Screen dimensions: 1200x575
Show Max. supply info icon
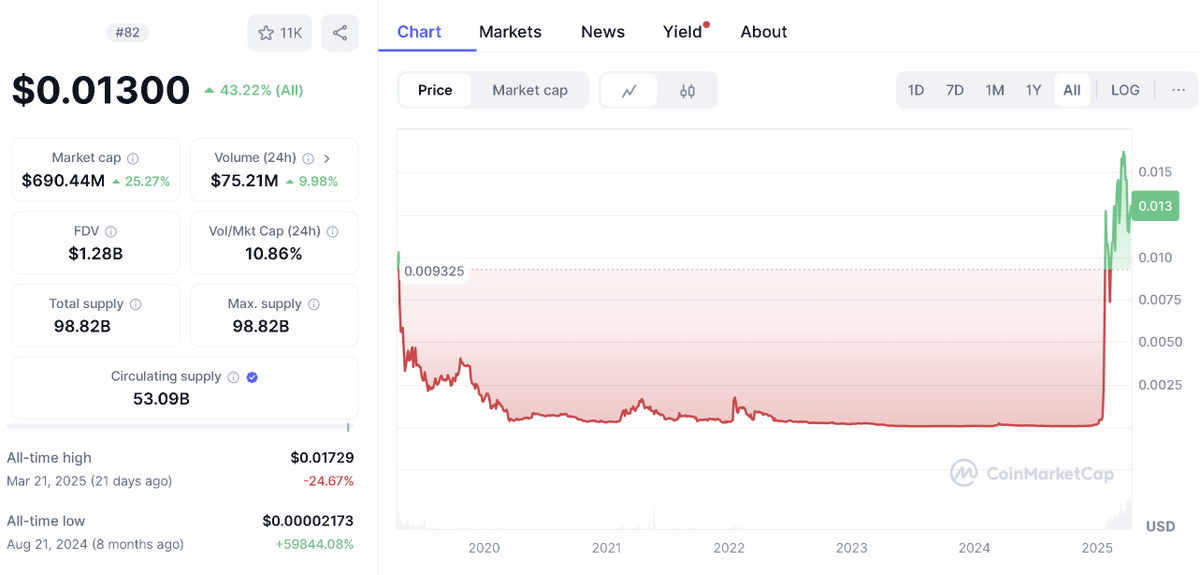tap(314, 304)
